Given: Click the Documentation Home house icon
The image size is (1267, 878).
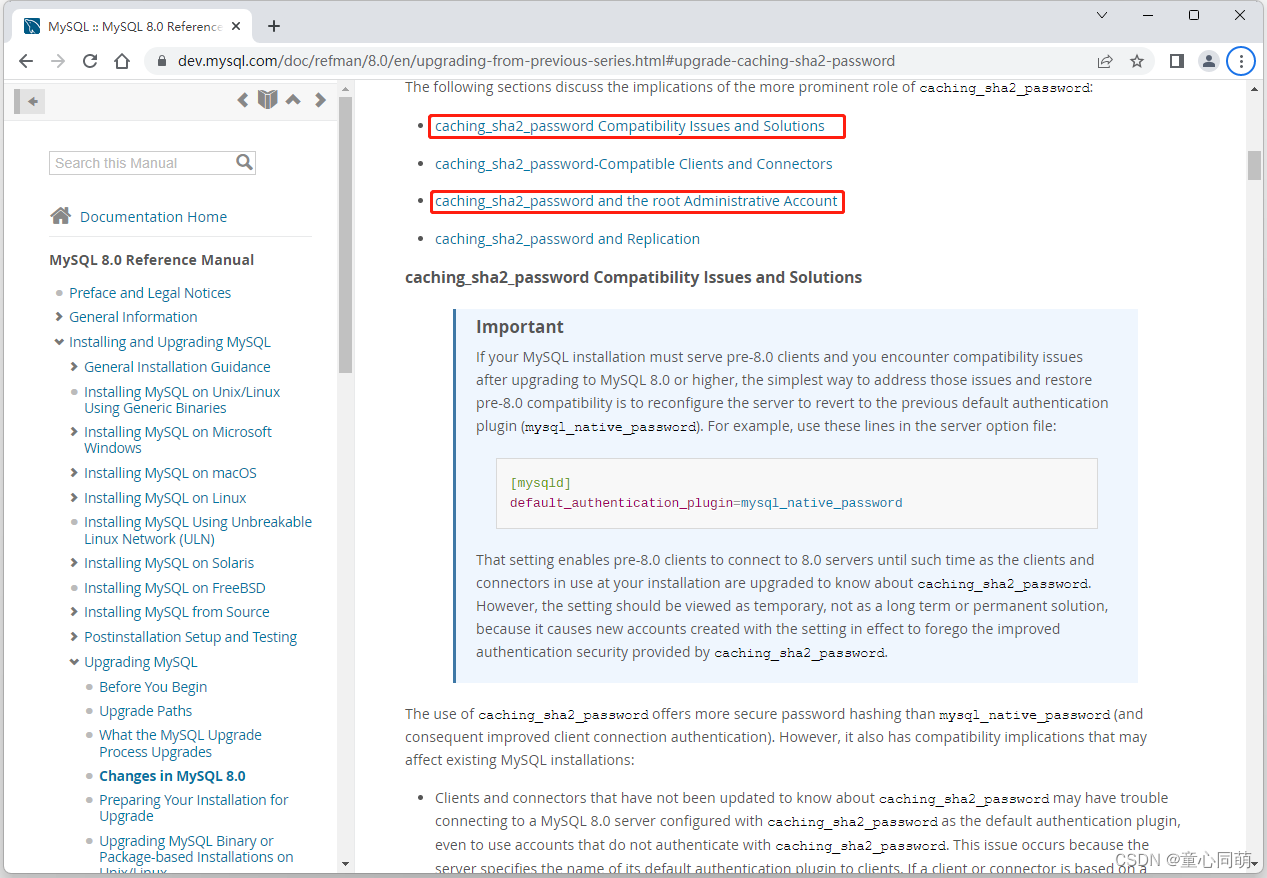Looking at the screenshot, I should (61, 216).
